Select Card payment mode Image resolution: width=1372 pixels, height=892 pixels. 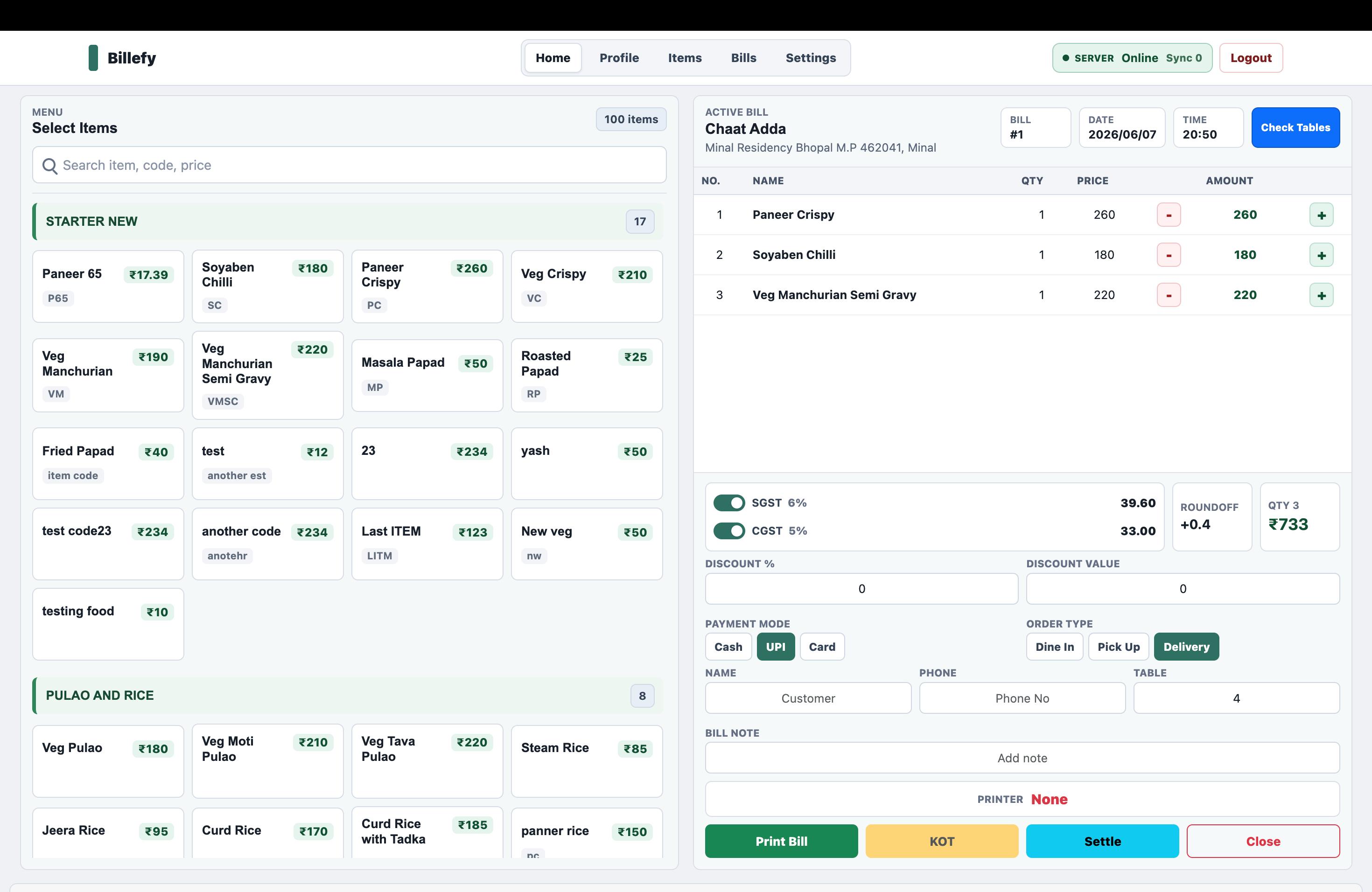822,647
